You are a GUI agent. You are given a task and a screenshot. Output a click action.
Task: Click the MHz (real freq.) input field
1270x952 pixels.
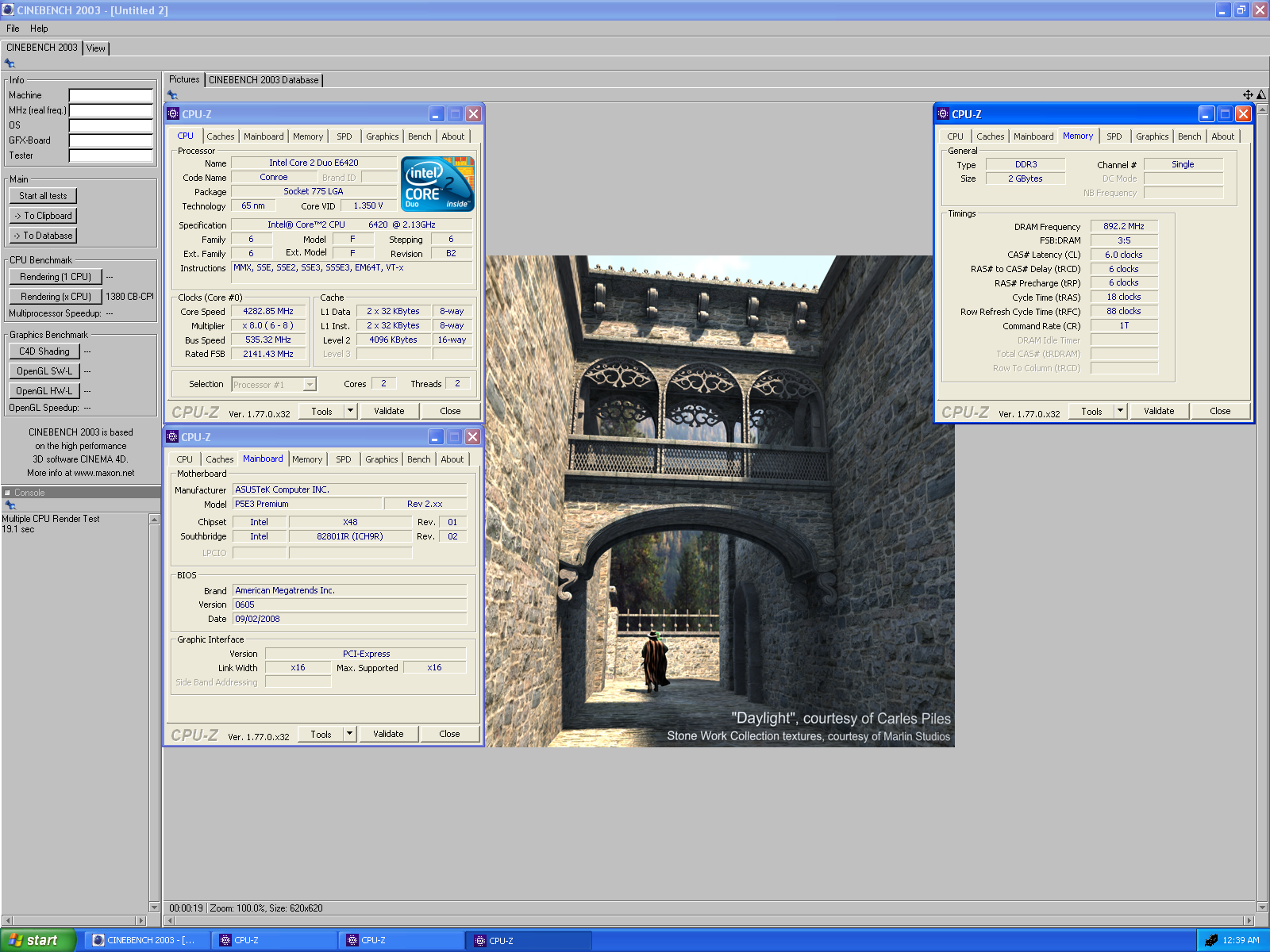point(110,110)
